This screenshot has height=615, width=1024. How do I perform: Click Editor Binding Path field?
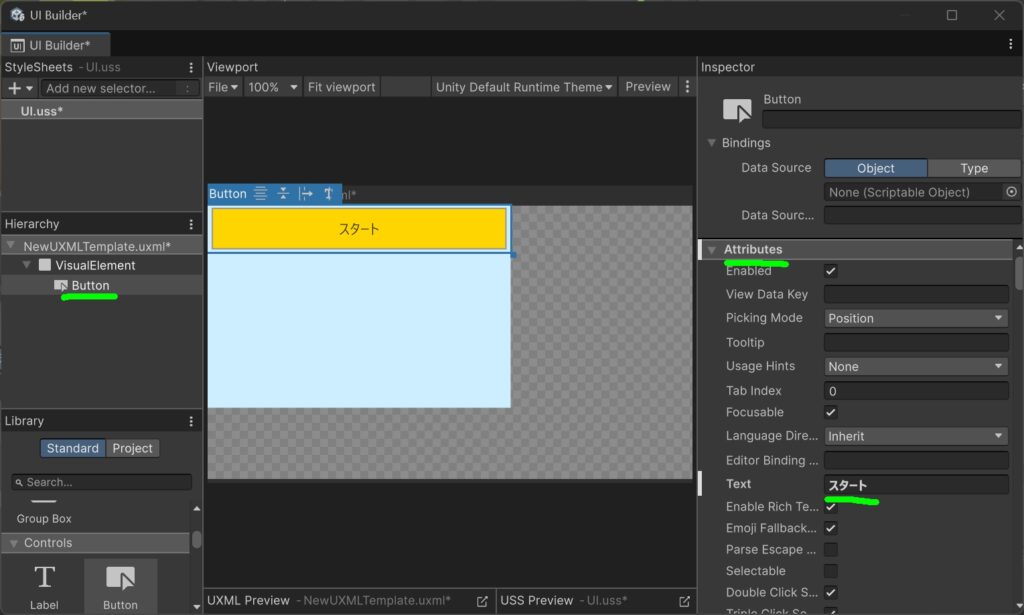[916, 460]
